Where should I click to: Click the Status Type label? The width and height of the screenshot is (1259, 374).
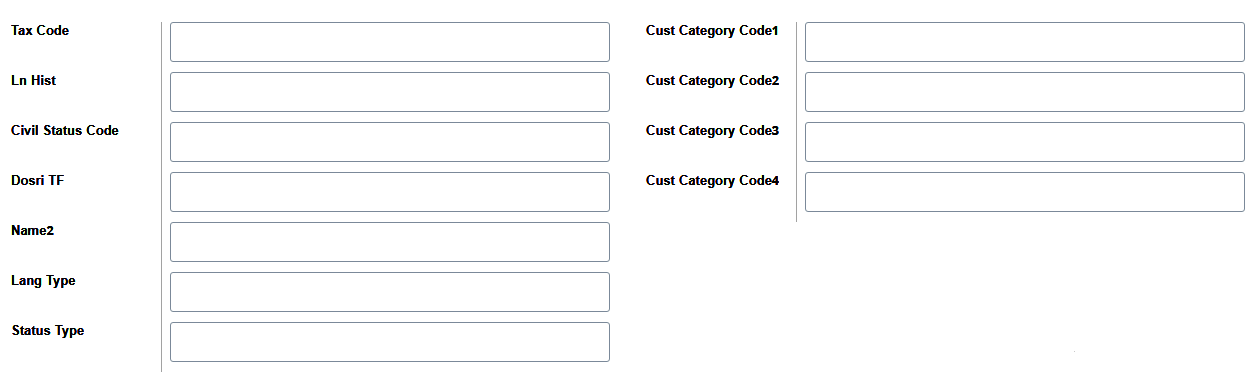(48, 331)
